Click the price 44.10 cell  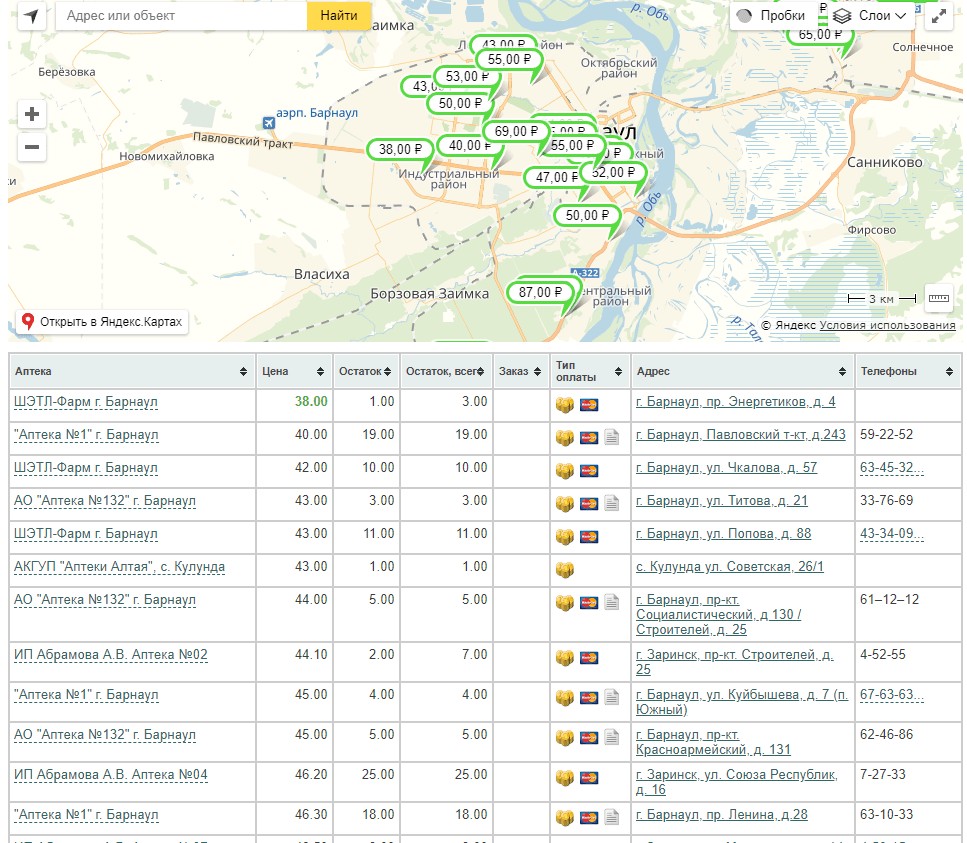[311, 654]
